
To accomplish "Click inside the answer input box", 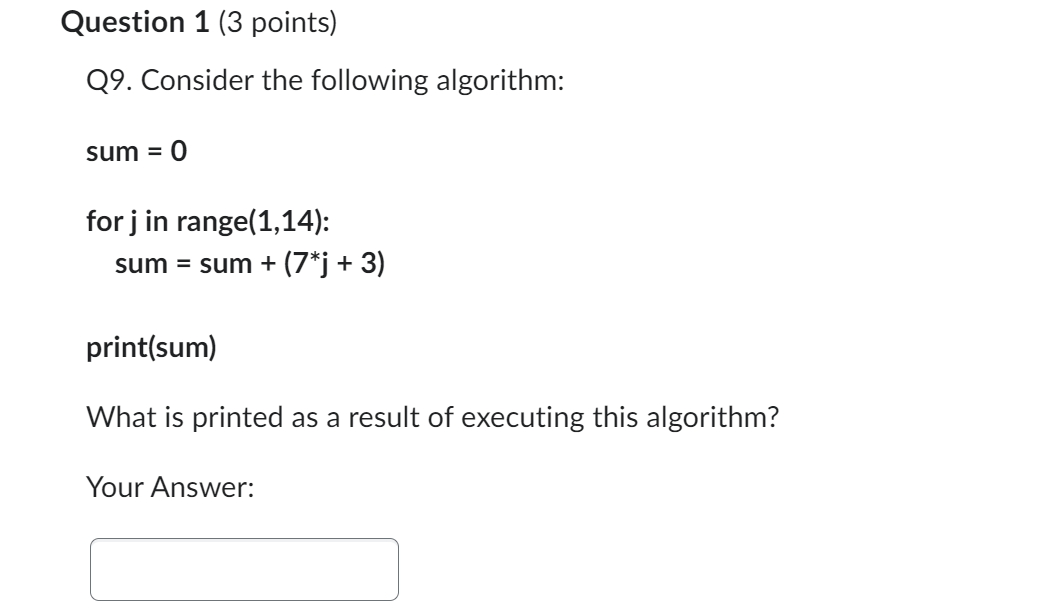I will (x=245, y=566).
